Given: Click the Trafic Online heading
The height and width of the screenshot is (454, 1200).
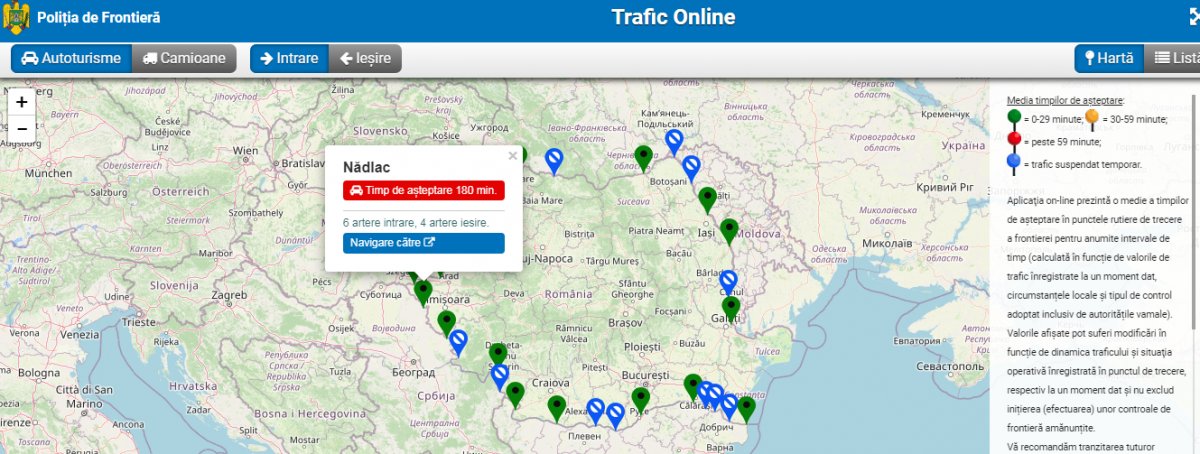Looking at the screenshot, I should pos(673,17).
